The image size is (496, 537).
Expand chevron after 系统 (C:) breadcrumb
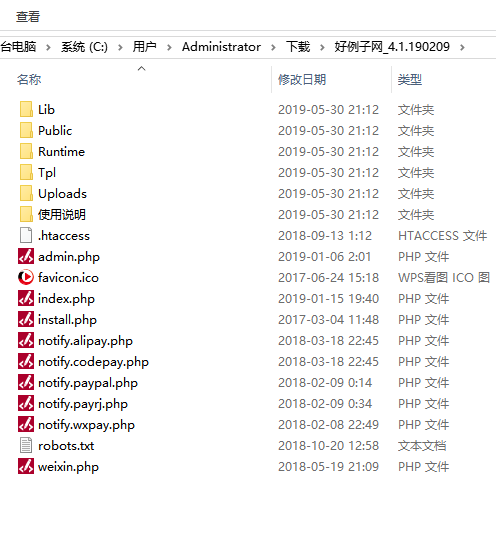point(120,47)
